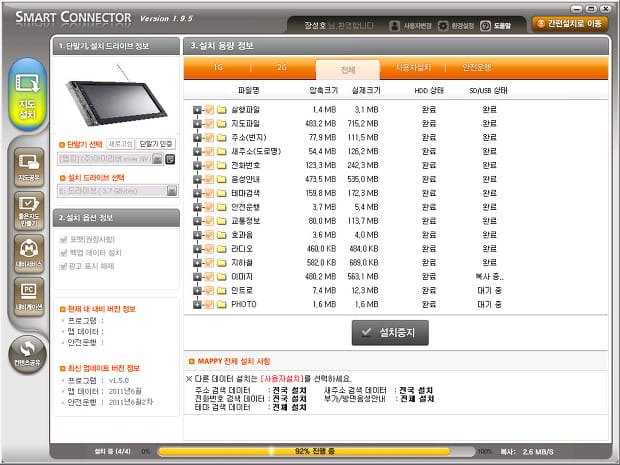Switch to the 사용자설치 tab
Screen dimensions: 620x465
412,68
